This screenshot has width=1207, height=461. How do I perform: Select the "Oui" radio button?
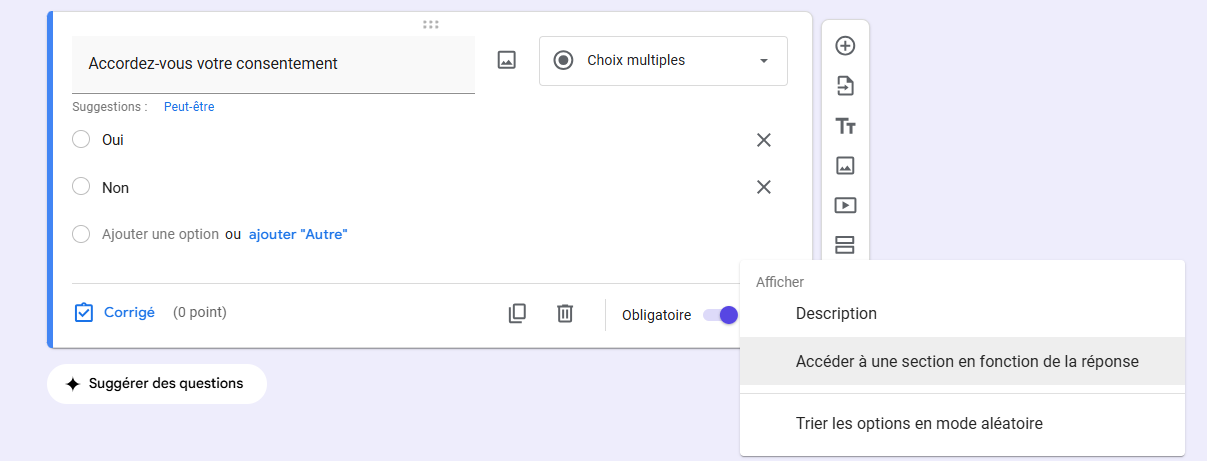click(x=81, y=140)
